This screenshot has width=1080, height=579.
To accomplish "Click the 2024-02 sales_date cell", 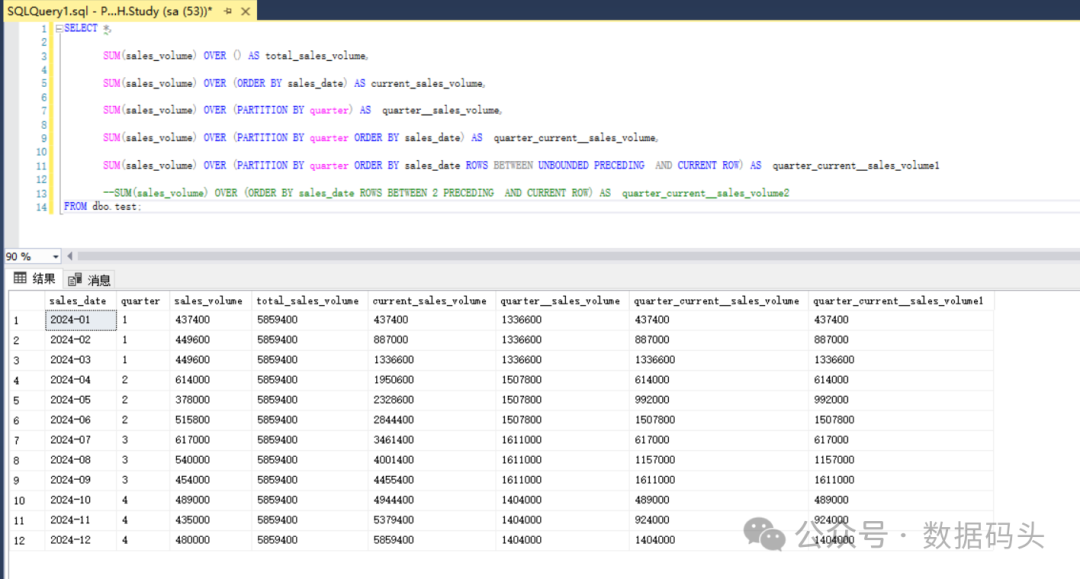I will pos(81,340).
